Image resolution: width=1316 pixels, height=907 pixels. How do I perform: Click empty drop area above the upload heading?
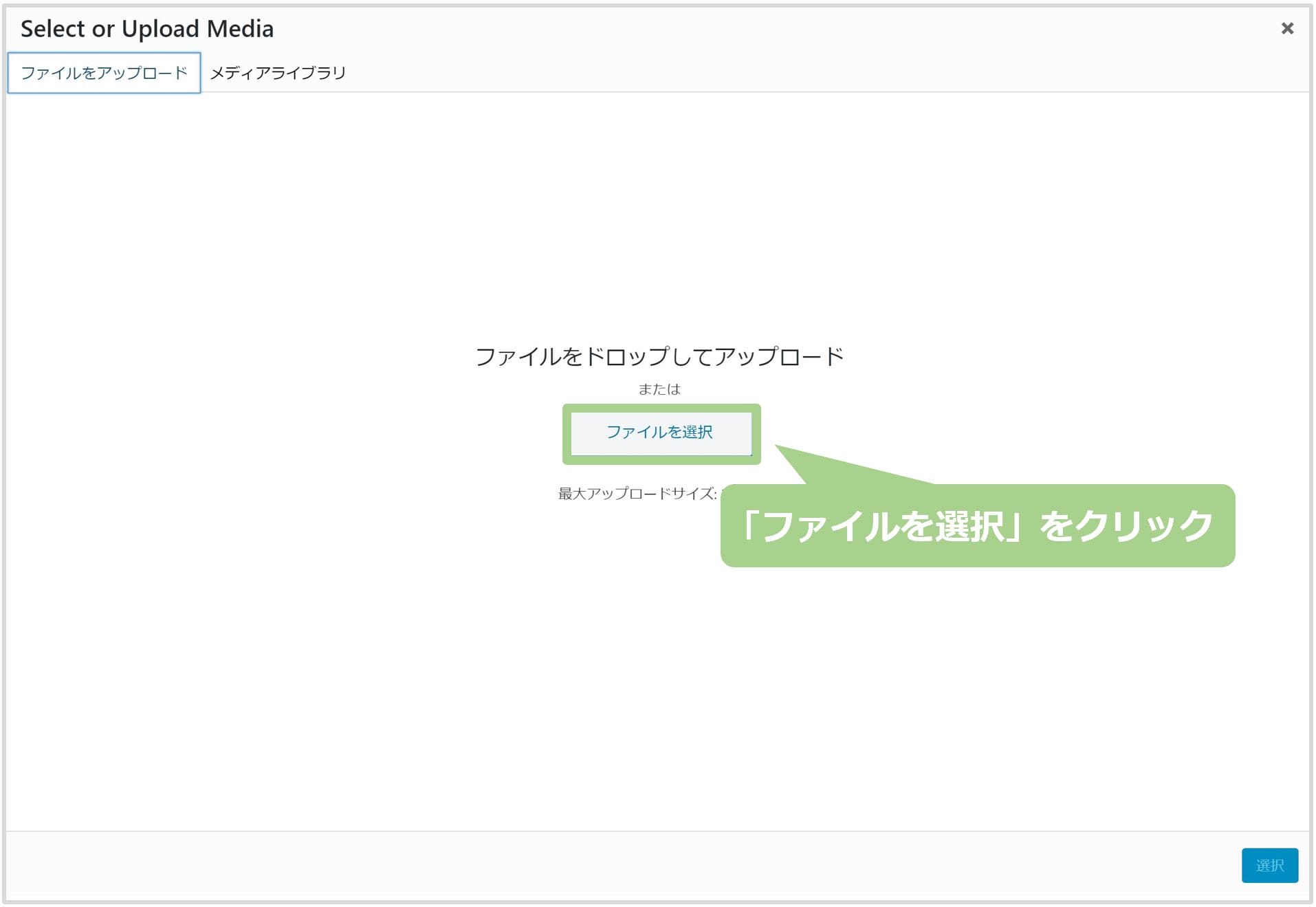[659, 220]
